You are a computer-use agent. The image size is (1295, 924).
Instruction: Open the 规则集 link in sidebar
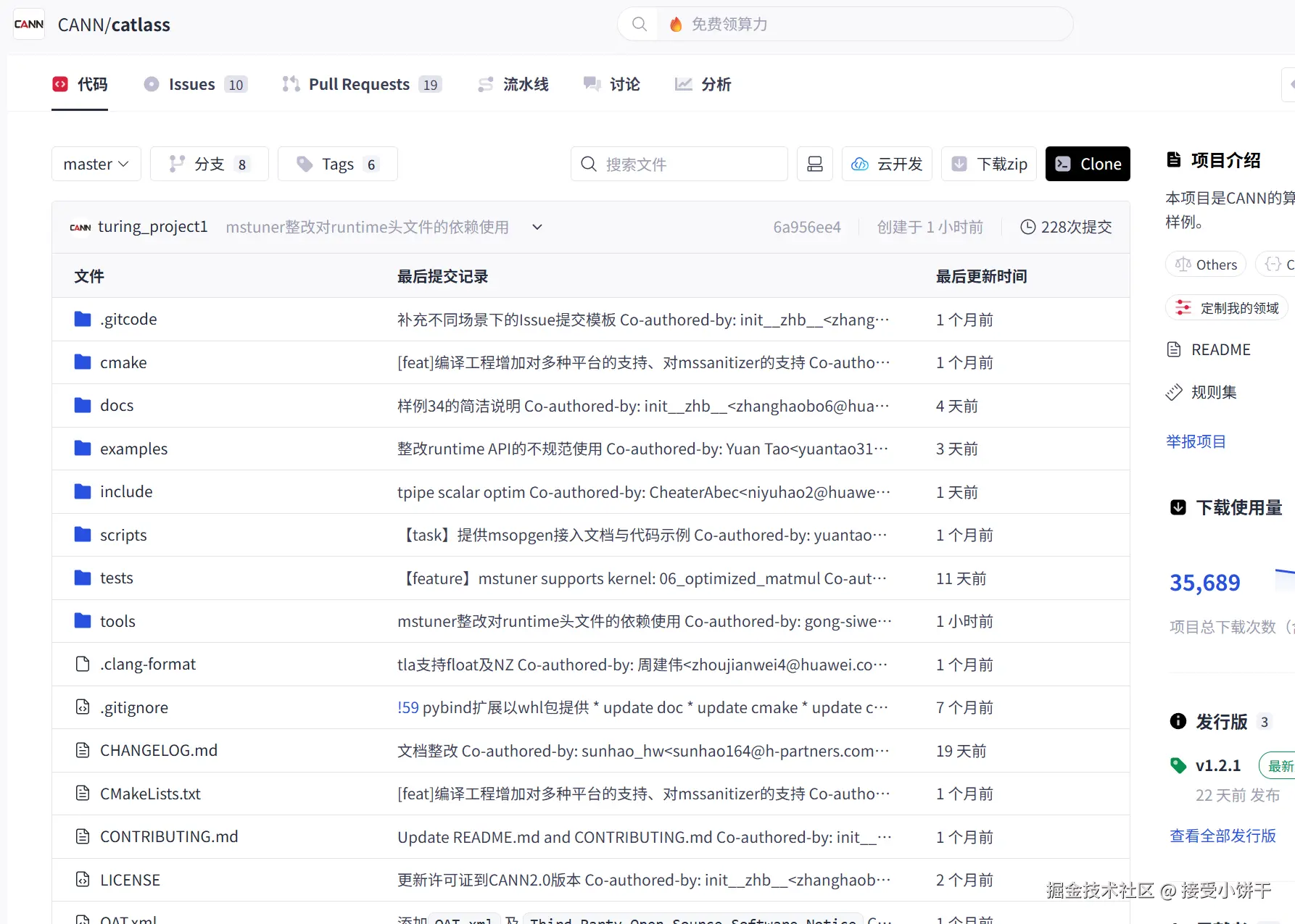(x=1201, y=392)
